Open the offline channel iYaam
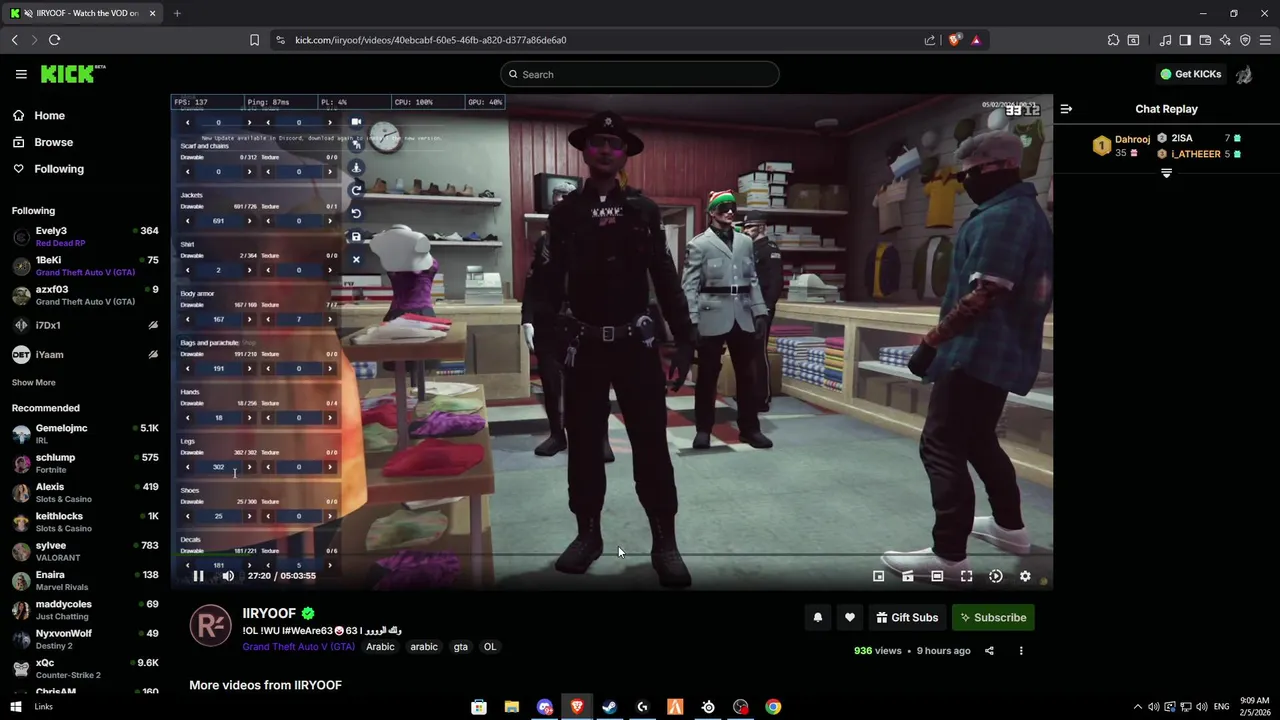1280x720 pixels. pos(85,355)
